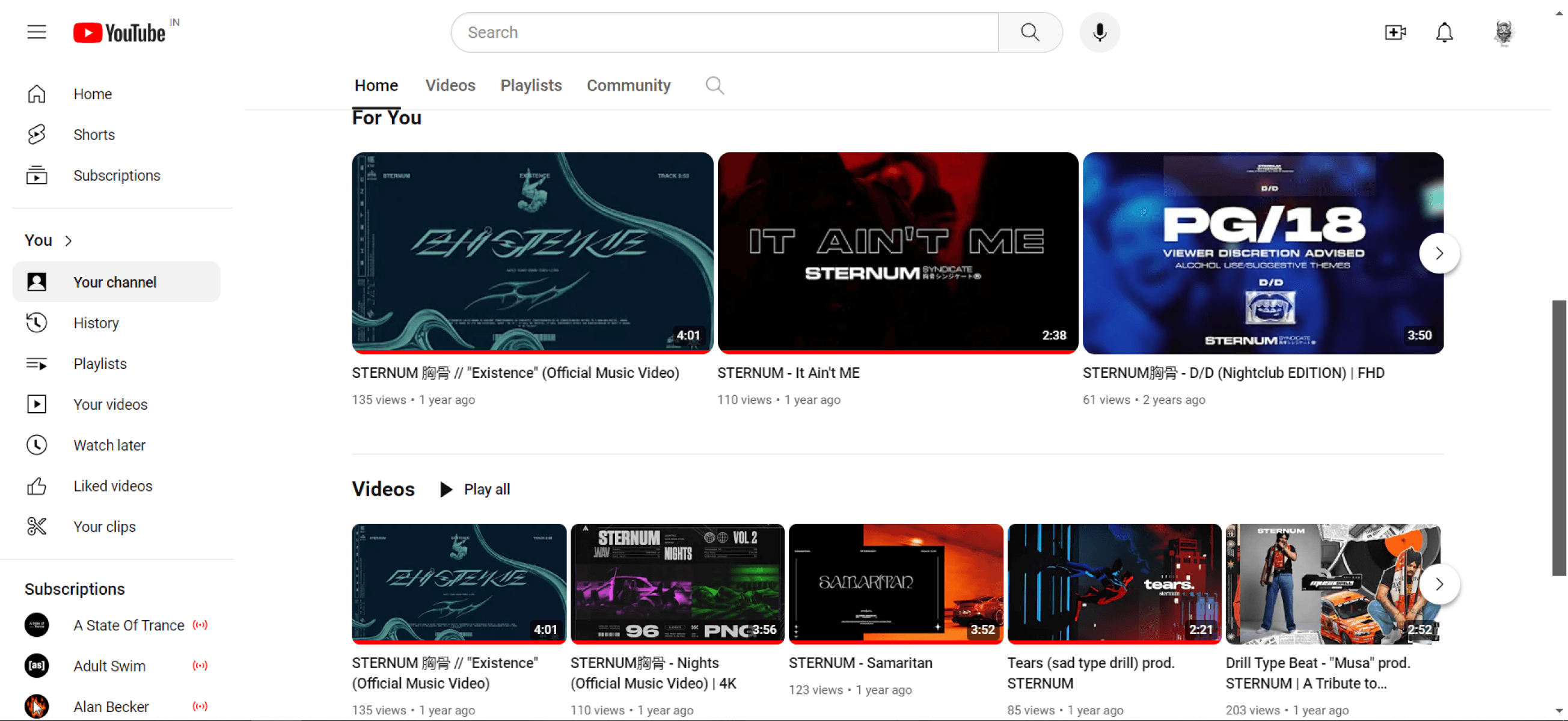Viewport: 1568px width, 721px height.
Task: Switch to the Playlists channel tab
Action: click(x=531, y=86)
